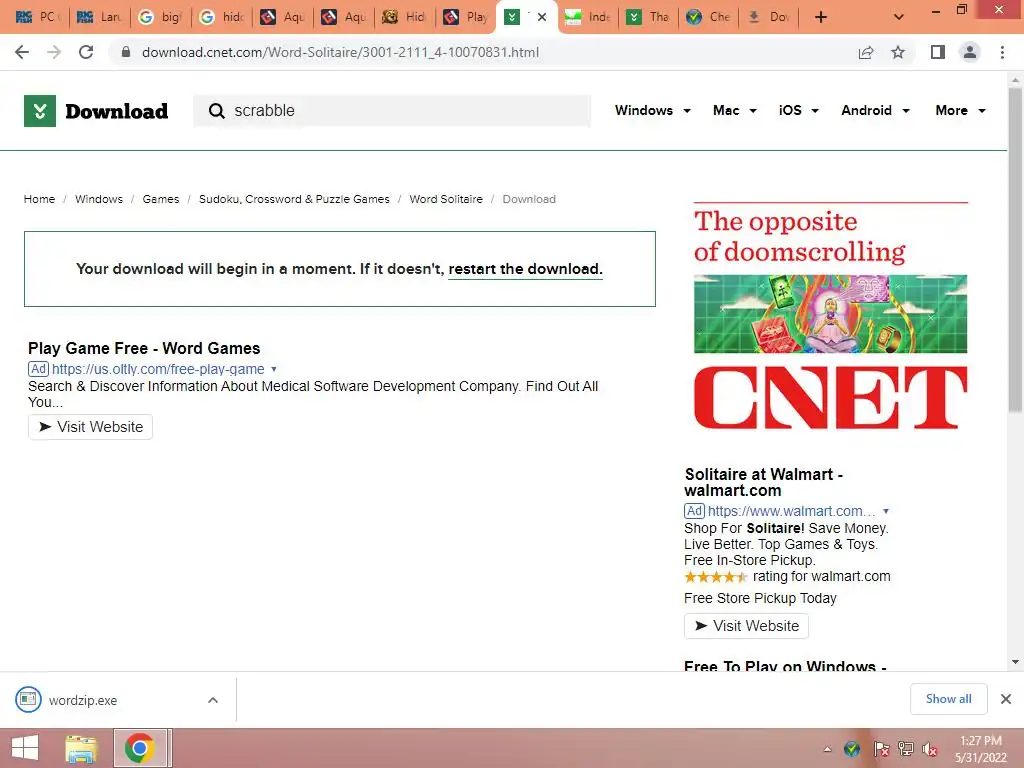Switch to the Che tab
Image resolution: width=1024 pixels, height=768 pixels.
(709, 17)
